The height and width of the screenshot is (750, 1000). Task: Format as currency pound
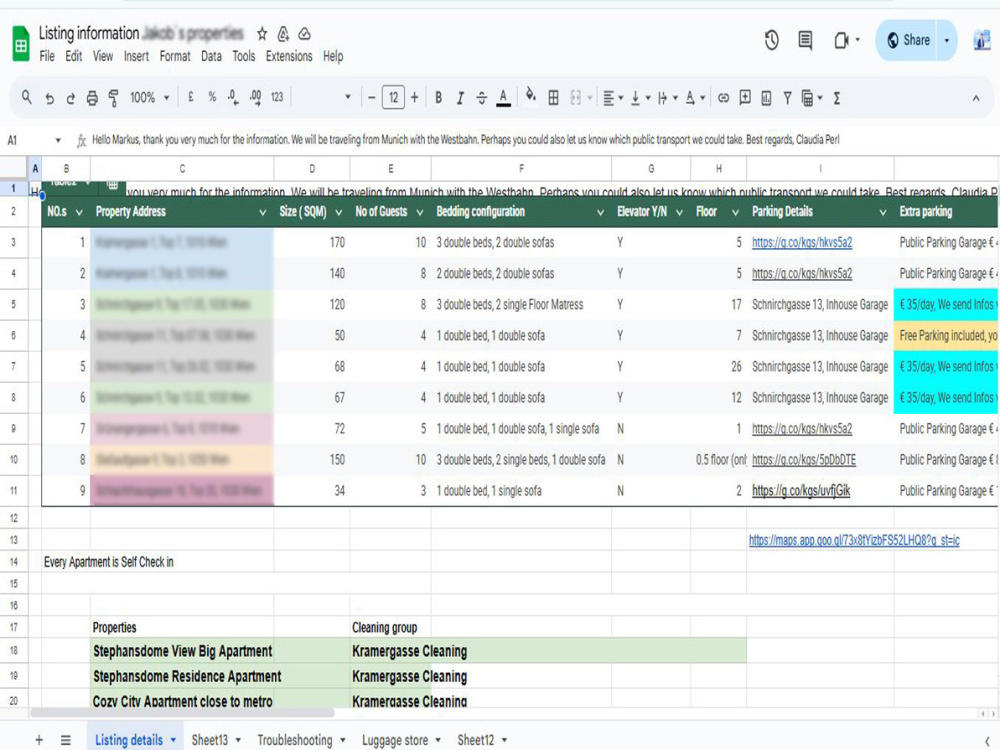pos(191,98)
